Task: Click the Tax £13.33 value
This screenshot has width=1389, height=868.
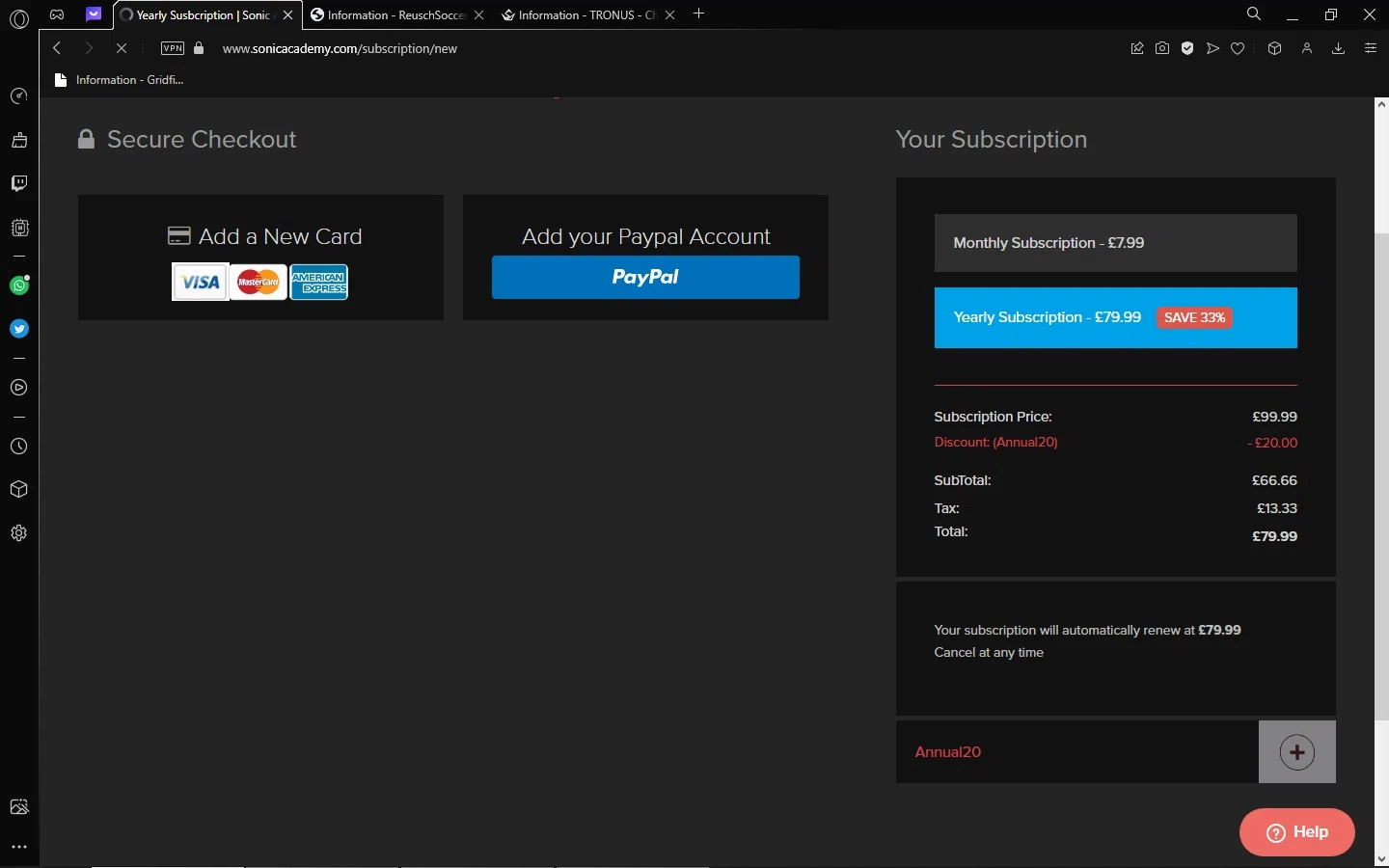Action: click(x=1276, y=508)
